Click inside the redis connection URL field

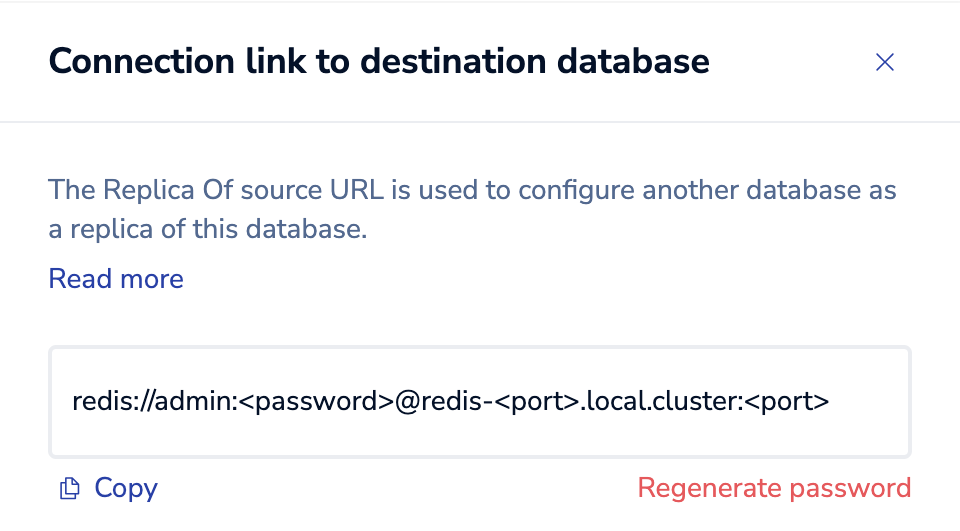tap(480, 402)
